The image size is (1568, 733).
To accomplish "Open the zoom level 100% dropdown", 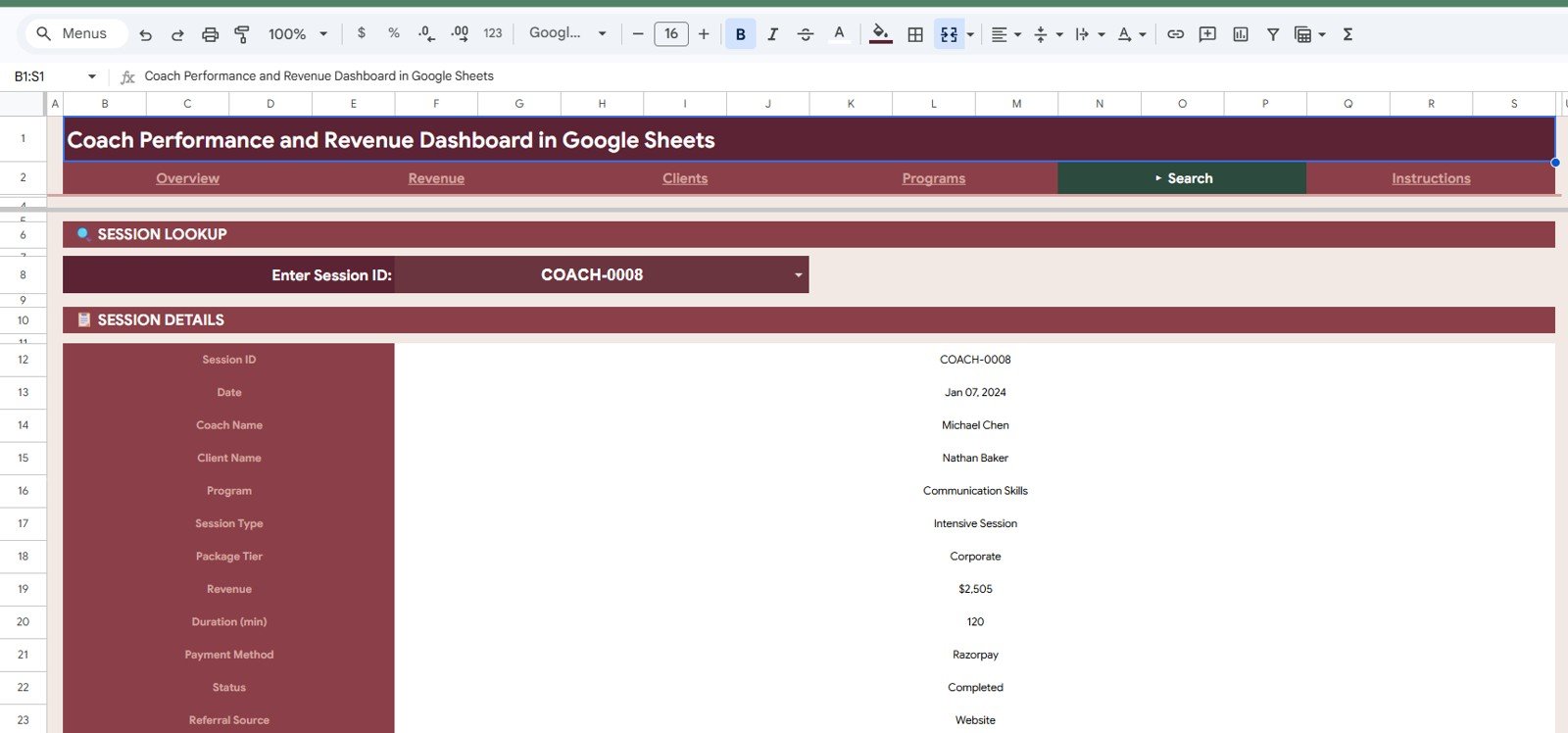I will 298,34.
